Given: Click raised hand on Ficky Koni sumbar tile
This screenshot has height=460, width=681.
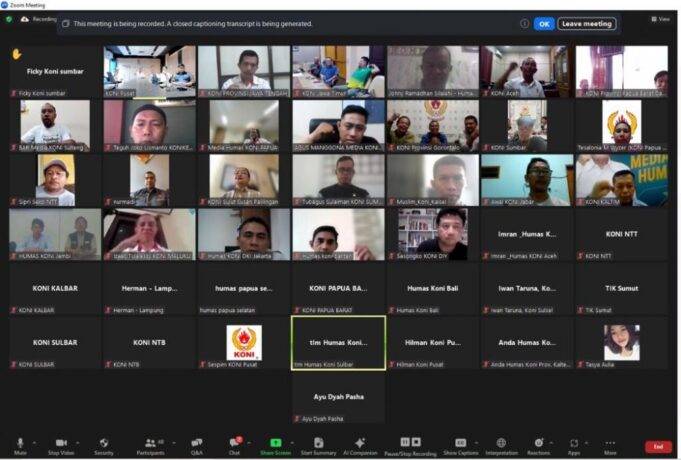Looking at the screenshot, I should pyautogui.click(x=17, y=54).
